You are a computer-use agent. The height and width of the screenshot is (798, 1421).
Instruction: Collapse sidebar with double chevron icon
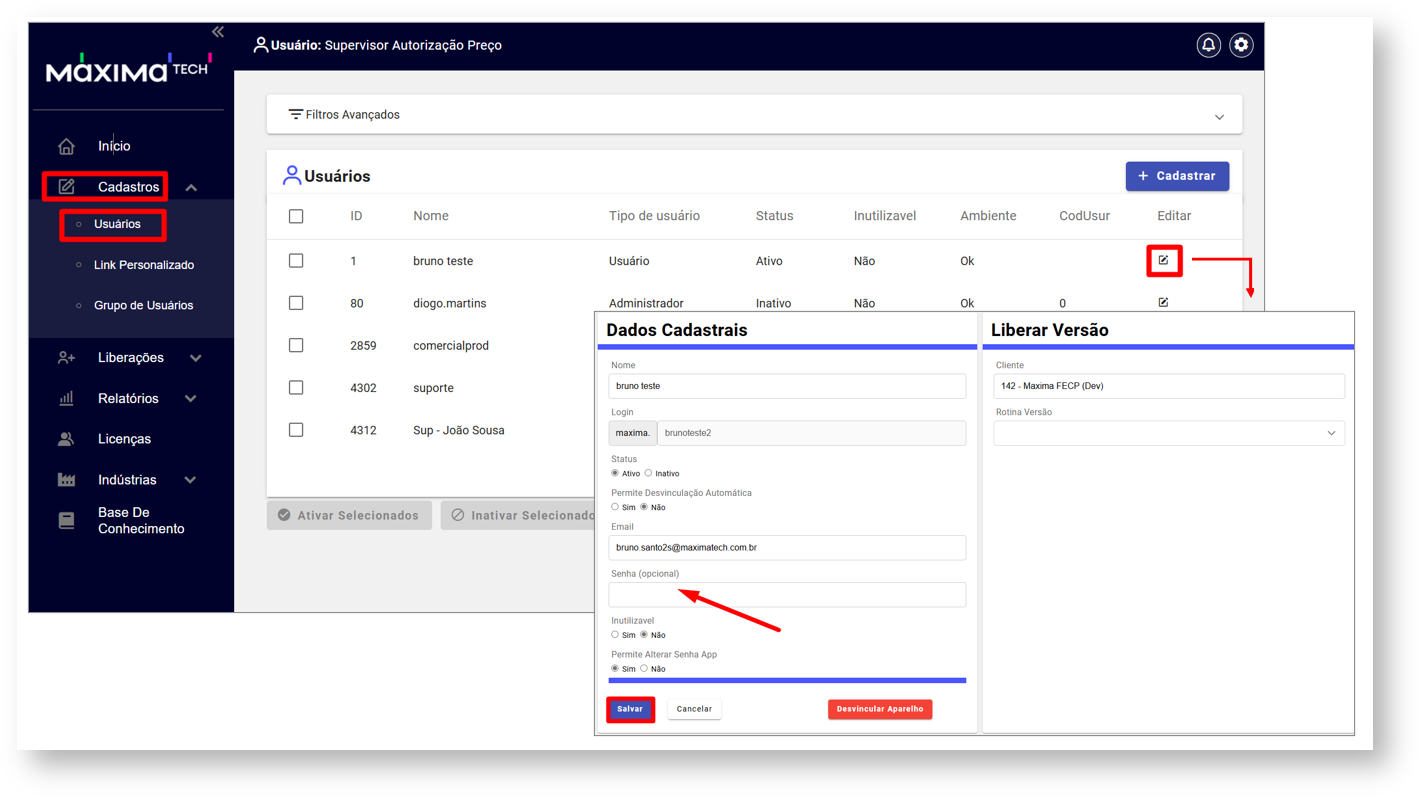click(x=218, y=32)
